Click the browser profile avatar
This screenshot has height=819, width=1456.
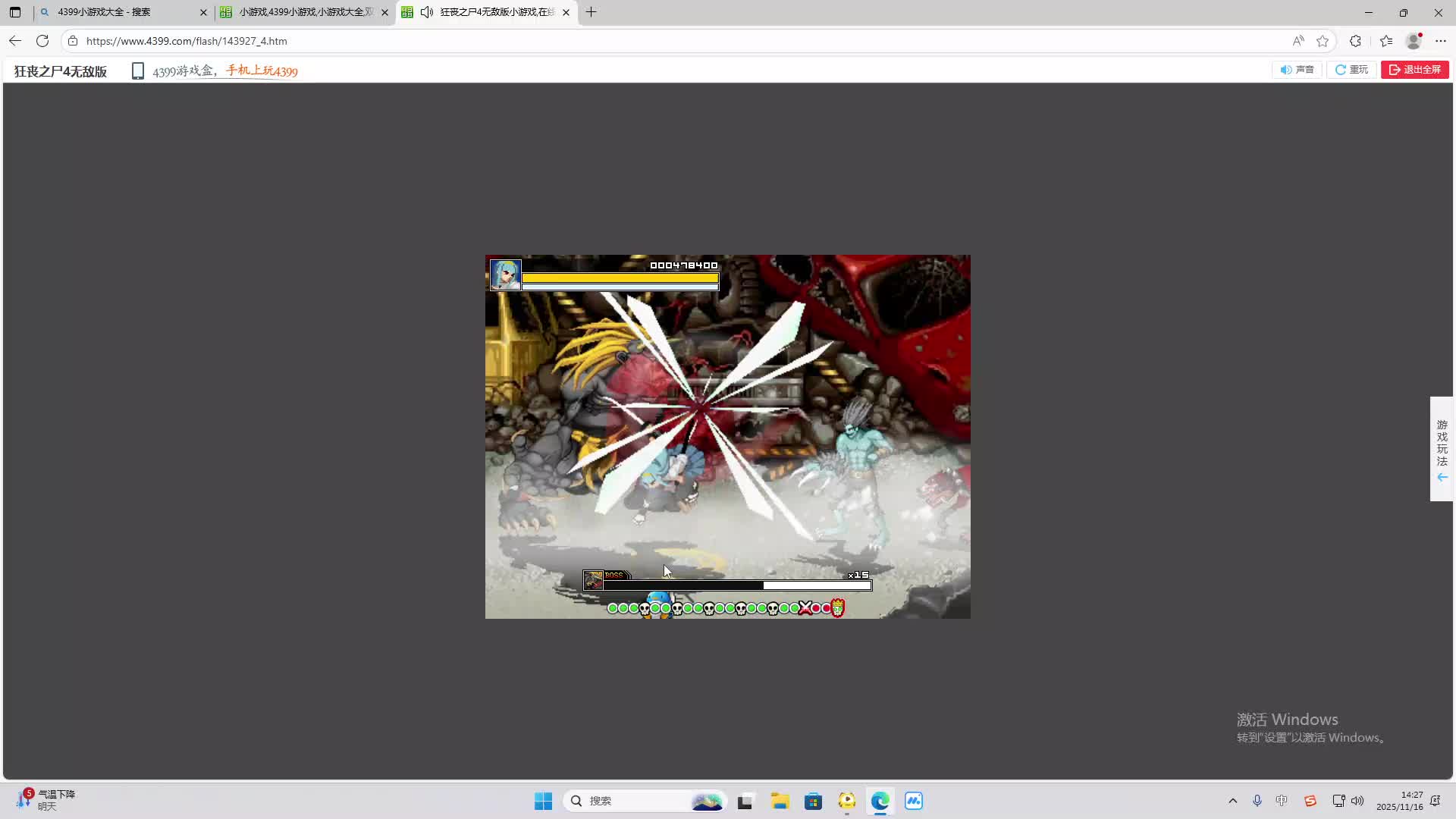[x=1414, y=41]
